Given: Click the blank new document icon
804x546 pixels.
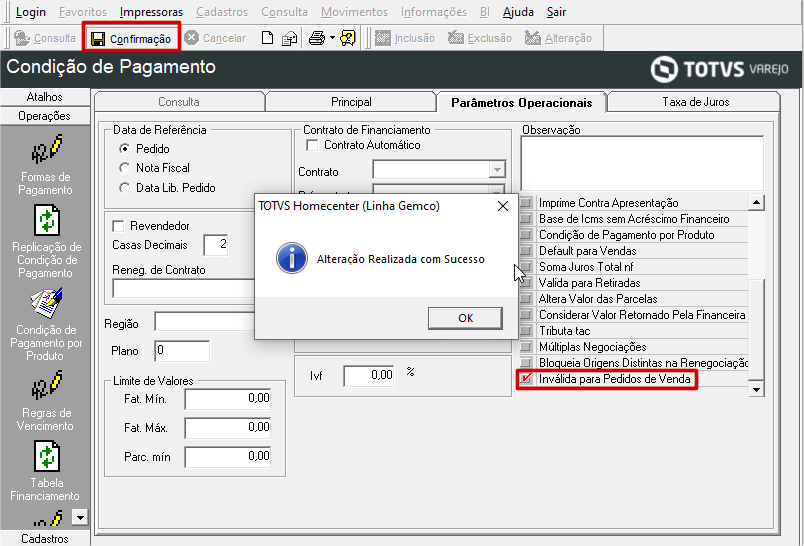Looking at the screenshot, I should [267, 38].
